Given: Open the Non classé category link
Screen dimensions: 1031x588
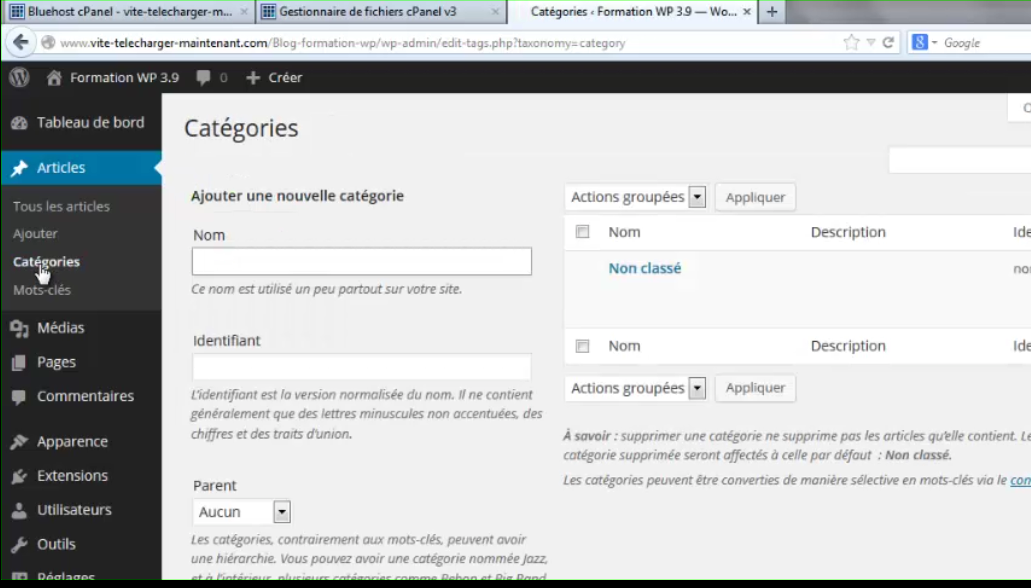Looking at the screenshot, I should pyautogui.click(x=644, y=268).
